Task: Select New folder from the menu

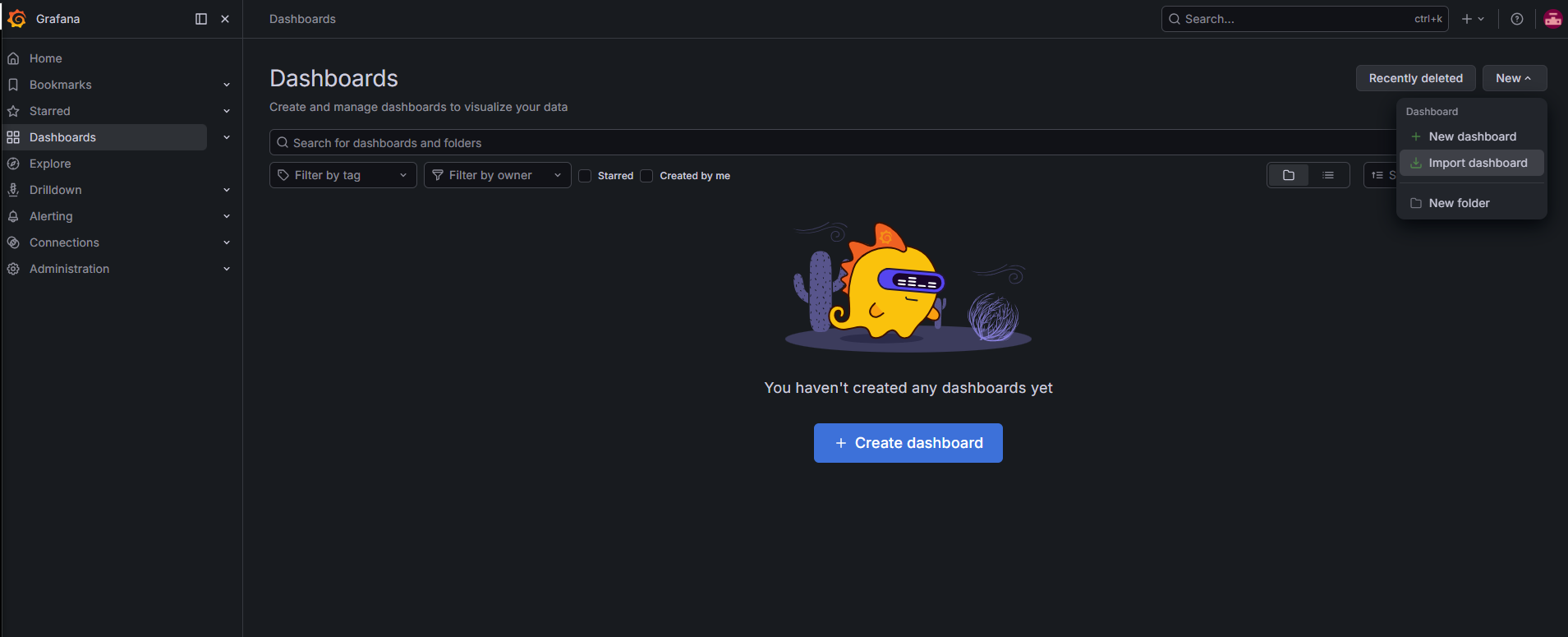Action: pyautogui.click(x=1472, y=203)
